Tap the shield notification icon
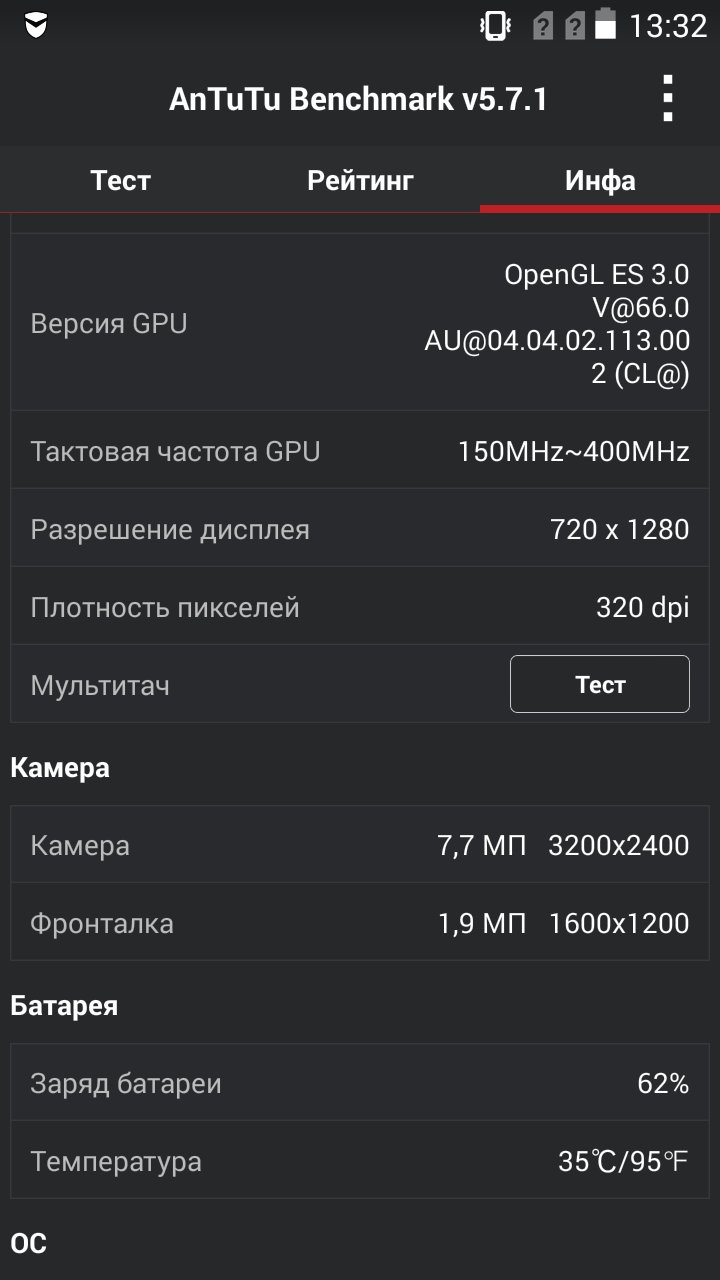Screen dimensions: 720x1280 36,25
